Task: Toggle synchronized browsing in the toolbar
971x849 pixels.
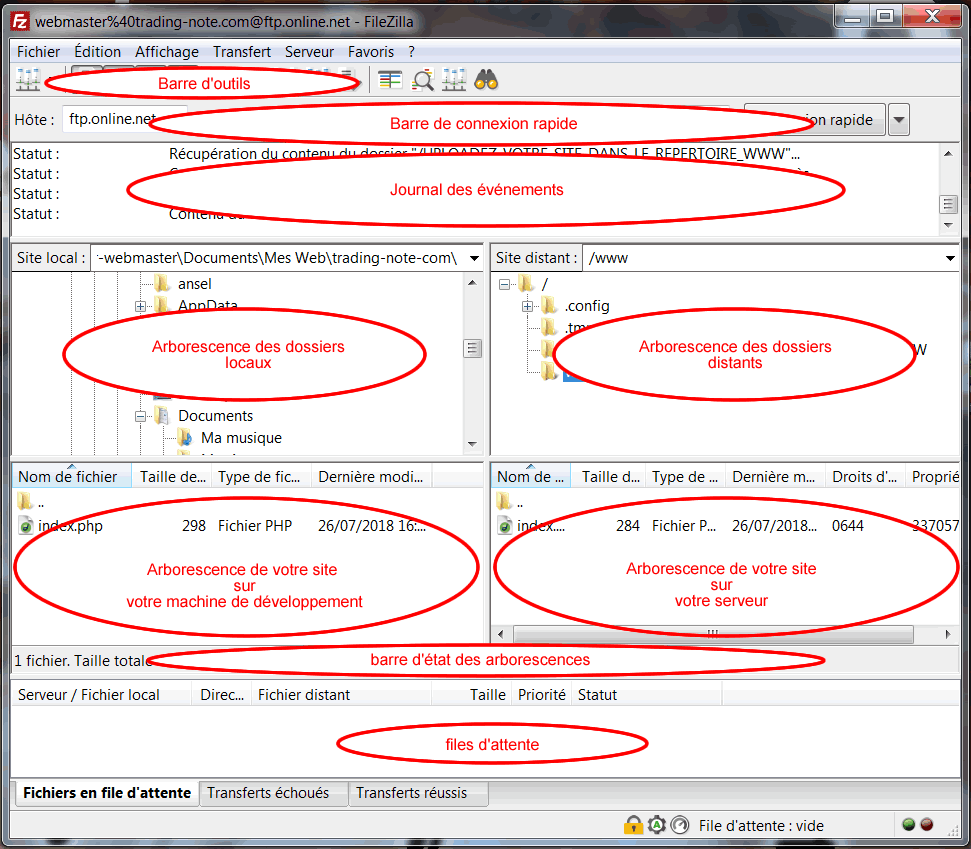Action: pyautogui.click(x=454, y=80)
